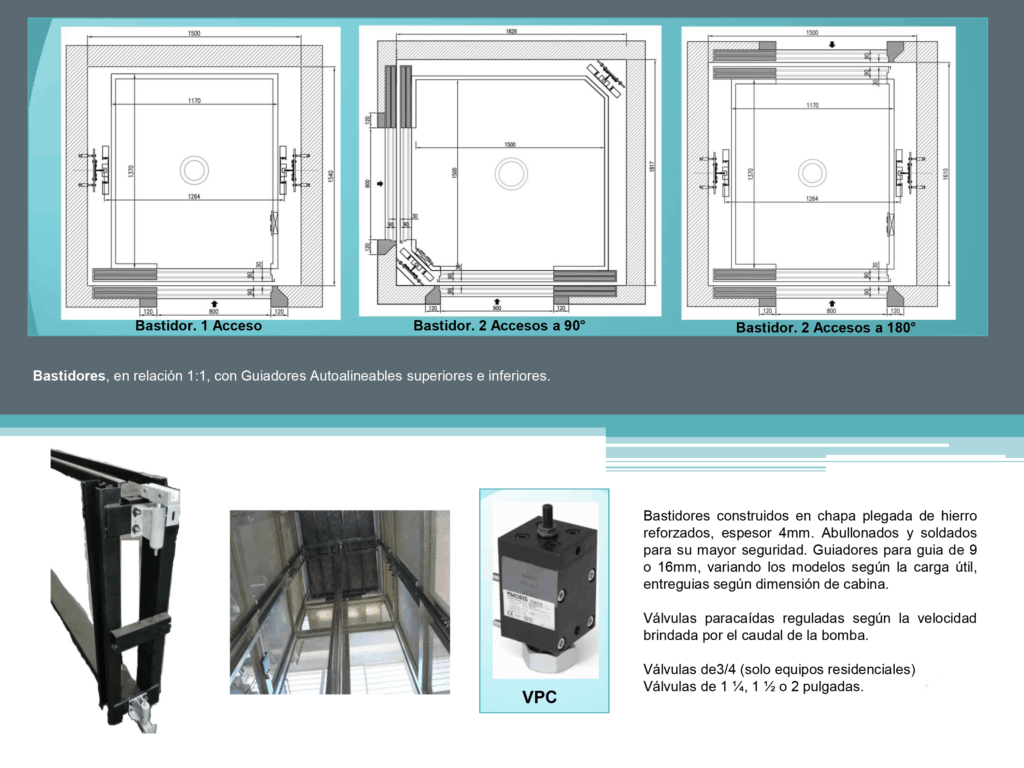The image size is (1024, 768).
Task: Click the bottom entry arrow in the 1 Acceso diagram
Action: point(216,301)
